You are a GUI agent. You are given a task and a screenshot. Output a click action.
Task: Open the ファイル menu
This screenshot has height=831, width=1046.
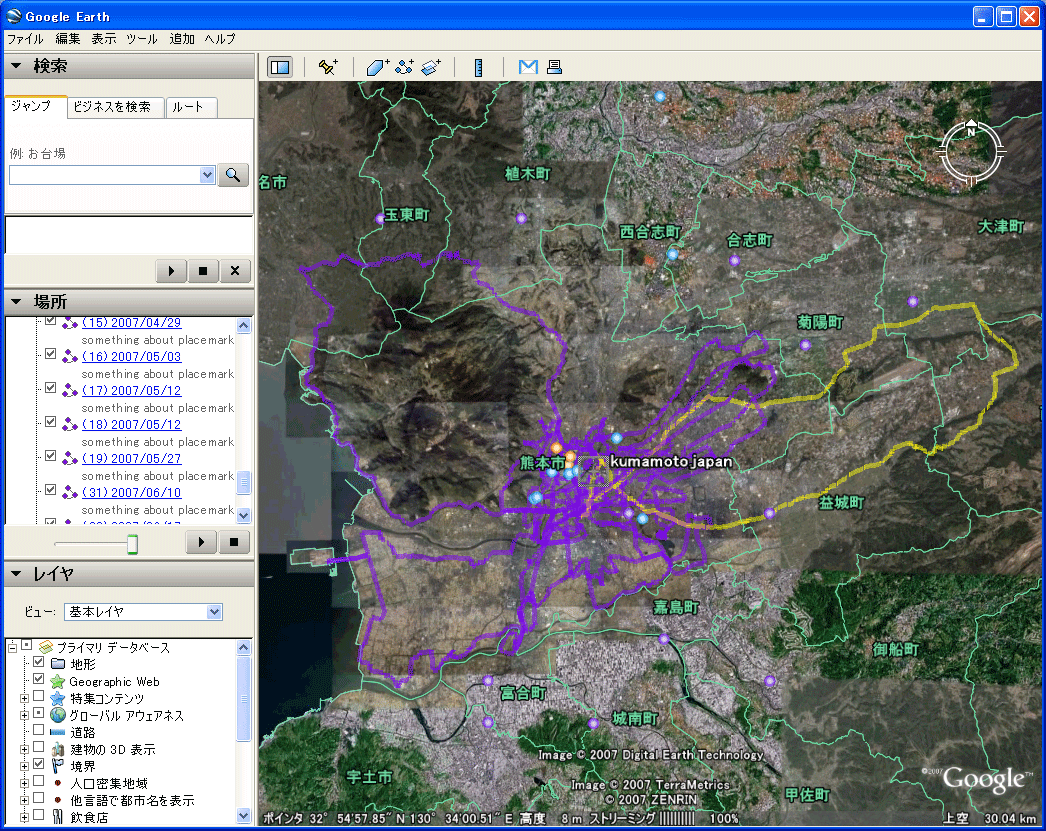[x=25, y=39]
